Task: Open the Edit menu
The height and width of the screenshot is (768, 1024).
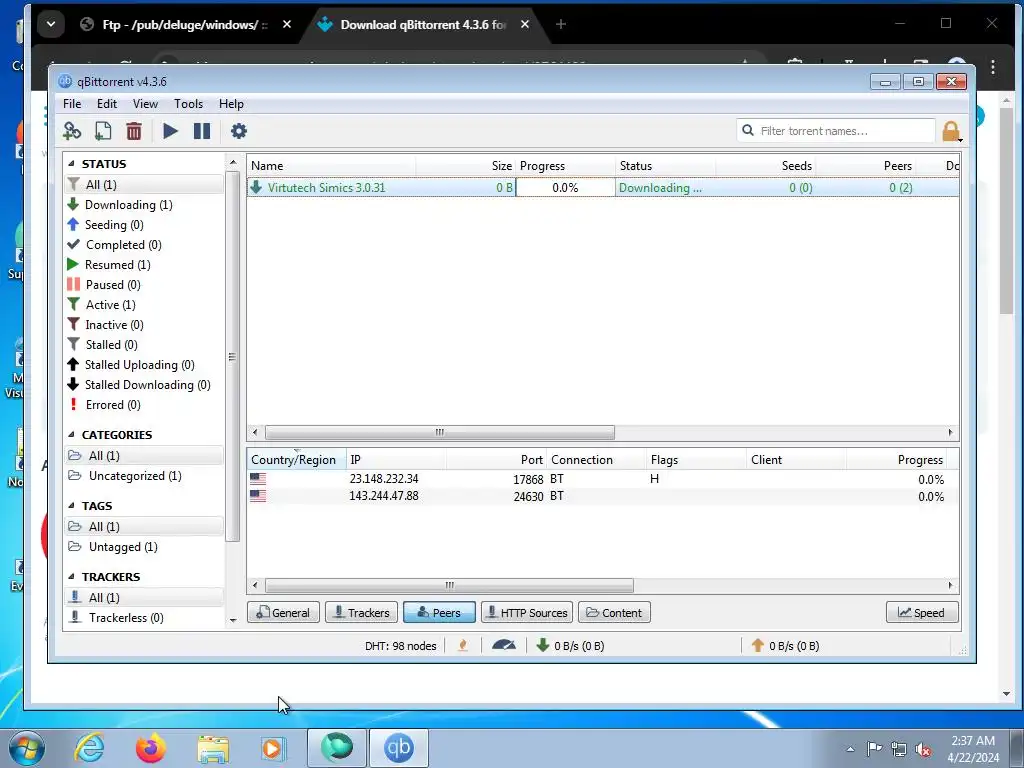Action: point(106,104)
